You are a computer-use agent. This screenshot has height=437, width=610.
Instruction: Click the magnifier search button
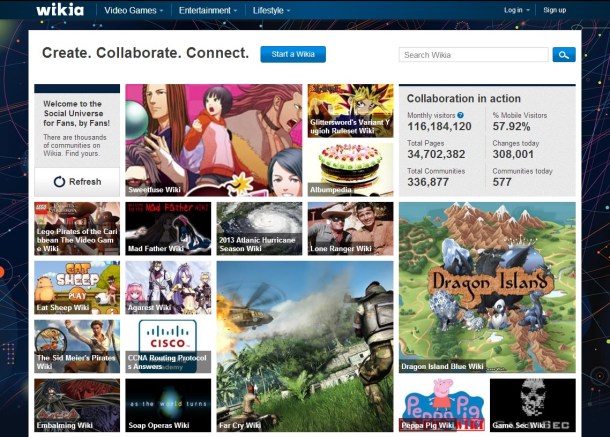tap(564, 55)
